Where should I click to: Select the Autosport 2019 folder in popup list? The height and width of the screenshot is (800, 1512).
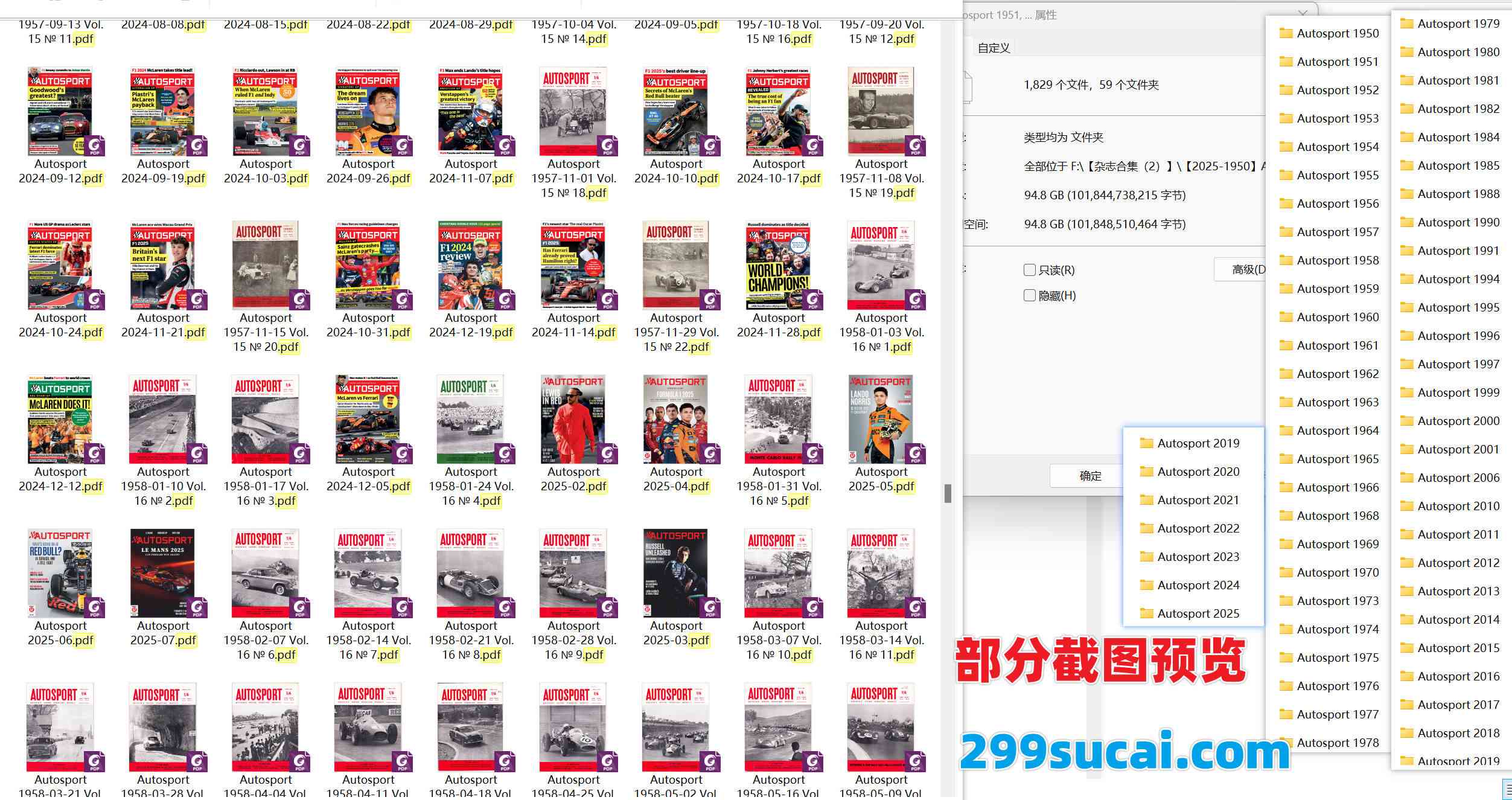coord(1198,443)
